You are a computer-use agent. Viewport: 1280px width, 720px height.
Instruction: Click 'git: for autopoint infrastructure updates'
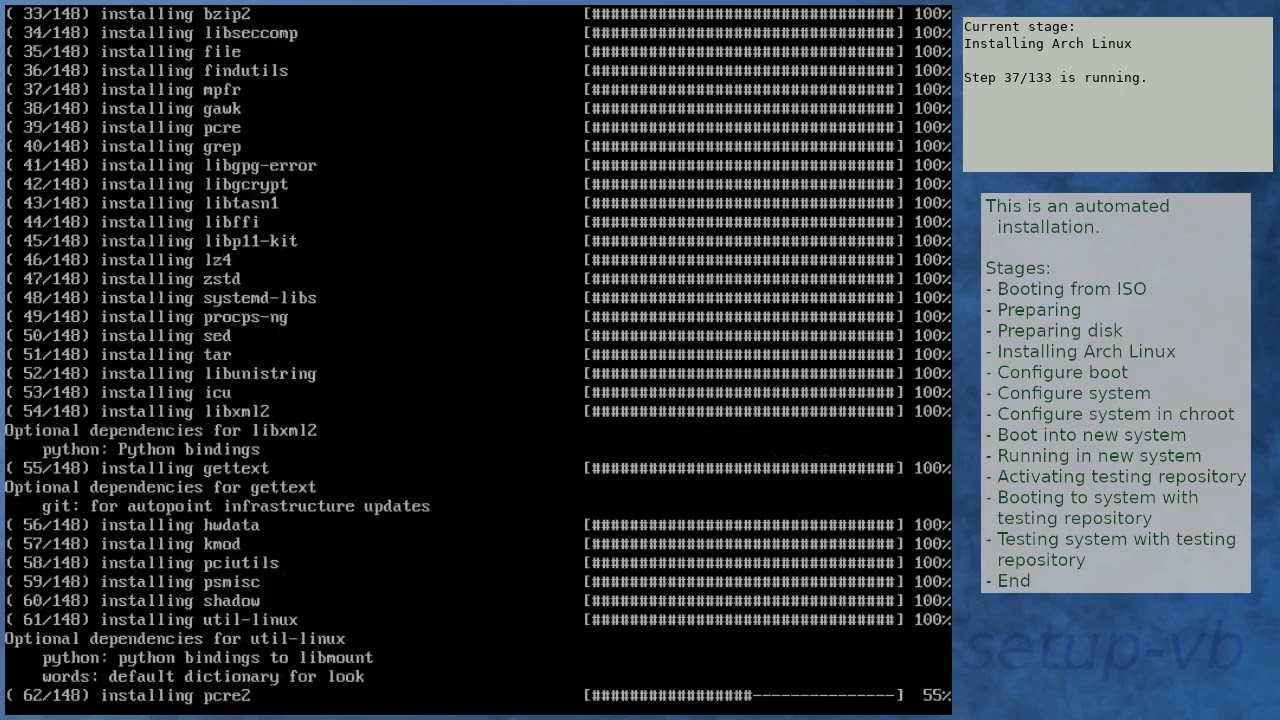point(236,507)
